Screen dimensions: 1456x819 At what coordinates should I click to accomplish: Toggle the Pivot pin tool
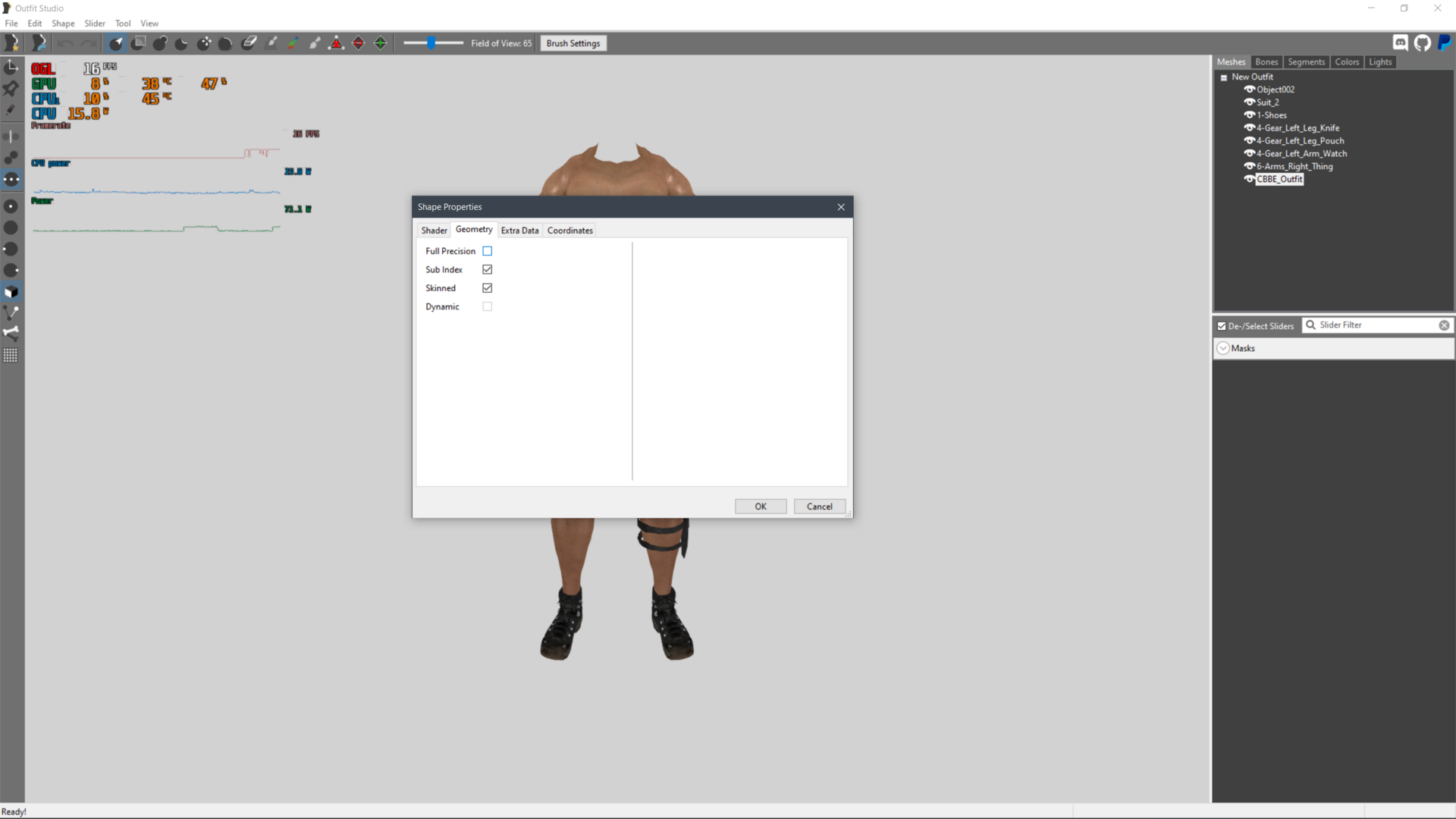(x=11, y=89)
